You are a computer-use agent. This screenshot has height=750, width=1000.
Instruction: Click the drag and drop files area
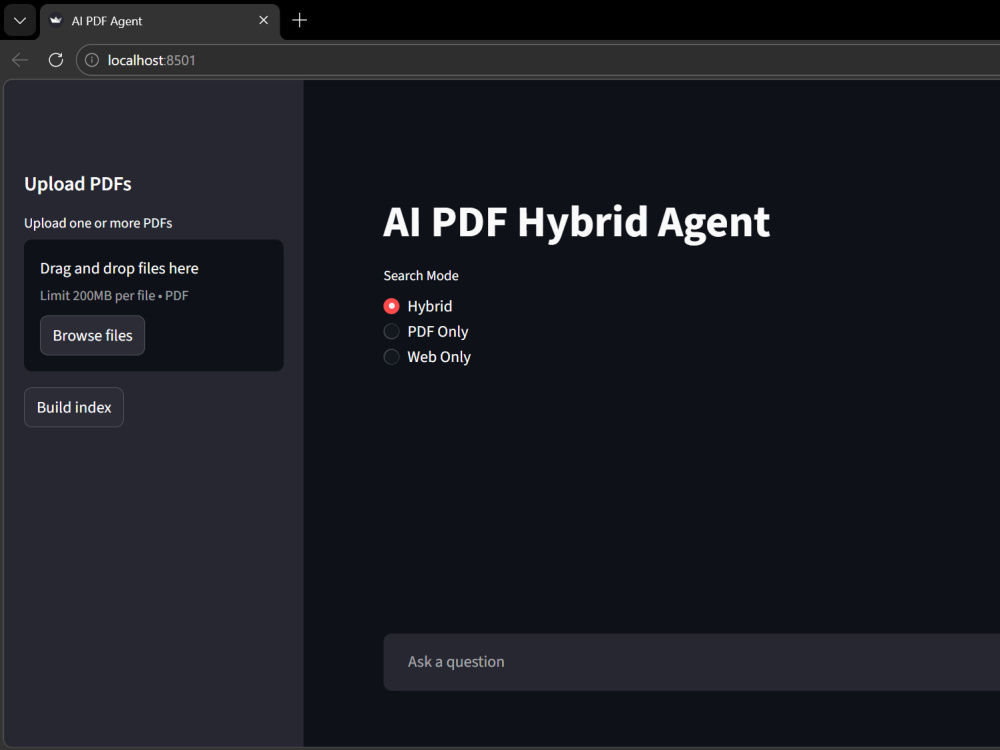point(154,305)
